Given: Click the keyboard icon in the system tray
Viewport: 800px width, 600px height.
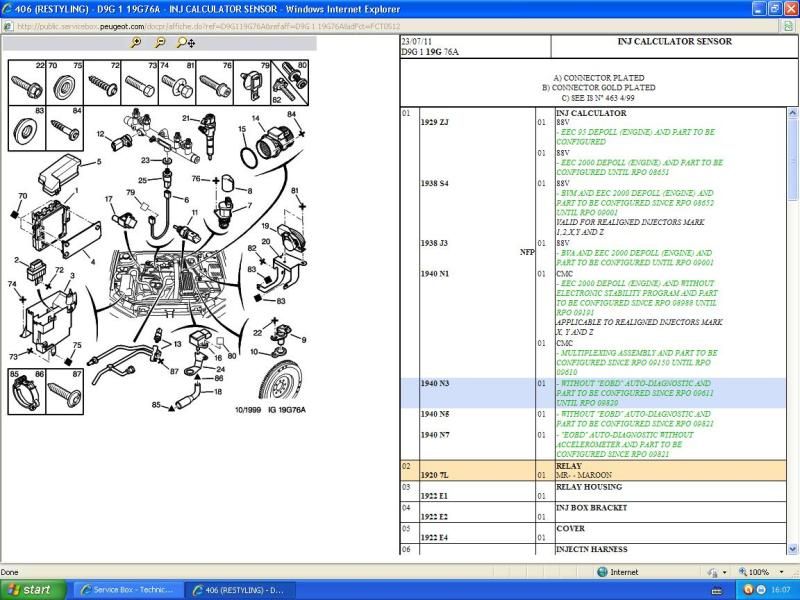Looking at the screenshot, I should 715,590.
